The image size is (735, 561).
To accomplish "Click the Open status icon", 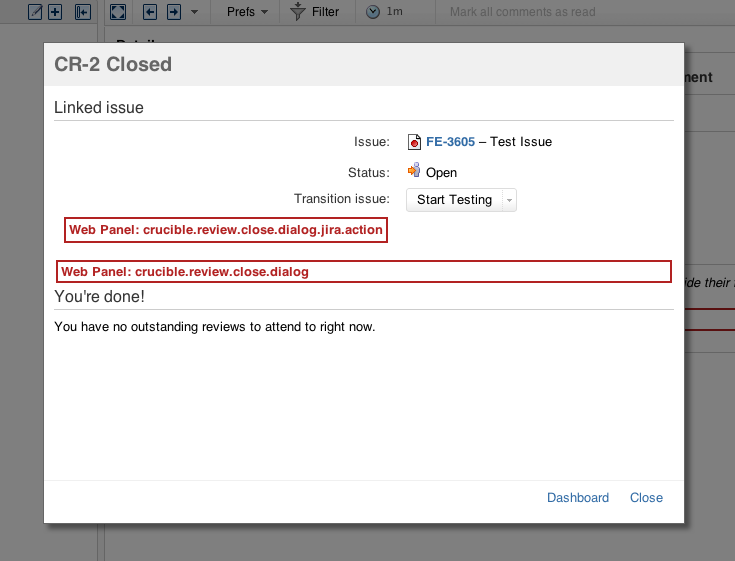I will coord(415,172).
